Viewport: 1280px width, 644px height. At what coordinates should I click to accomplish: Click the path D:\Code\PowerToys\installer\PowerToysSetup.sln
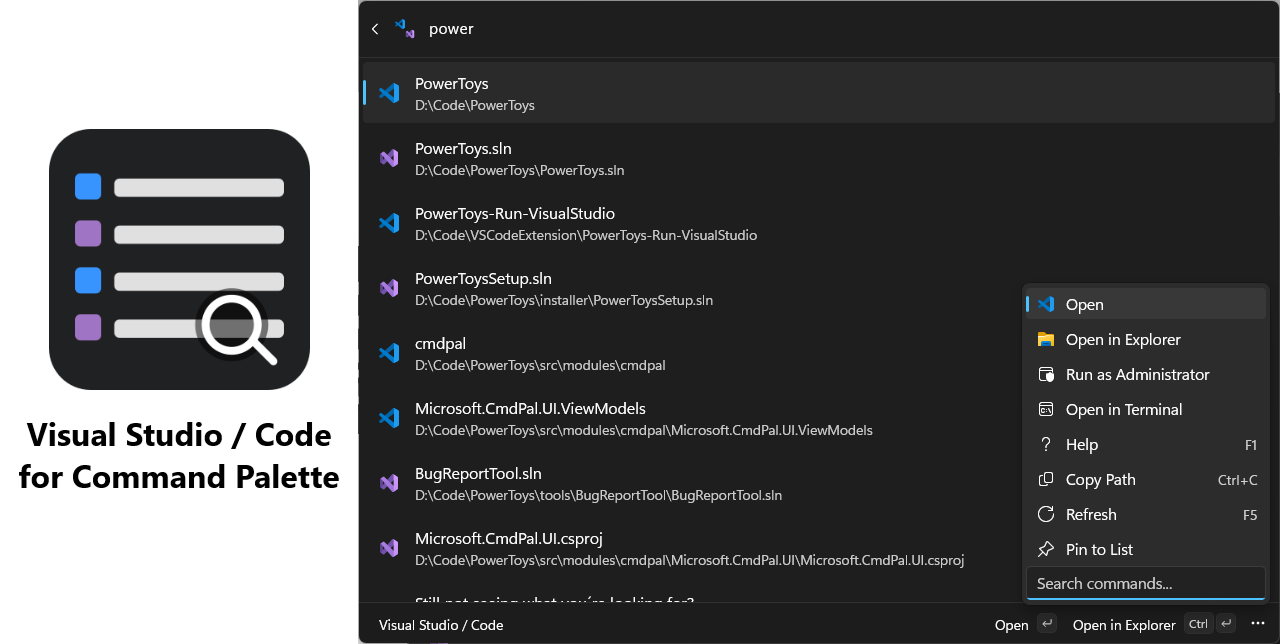coord(564,300)
